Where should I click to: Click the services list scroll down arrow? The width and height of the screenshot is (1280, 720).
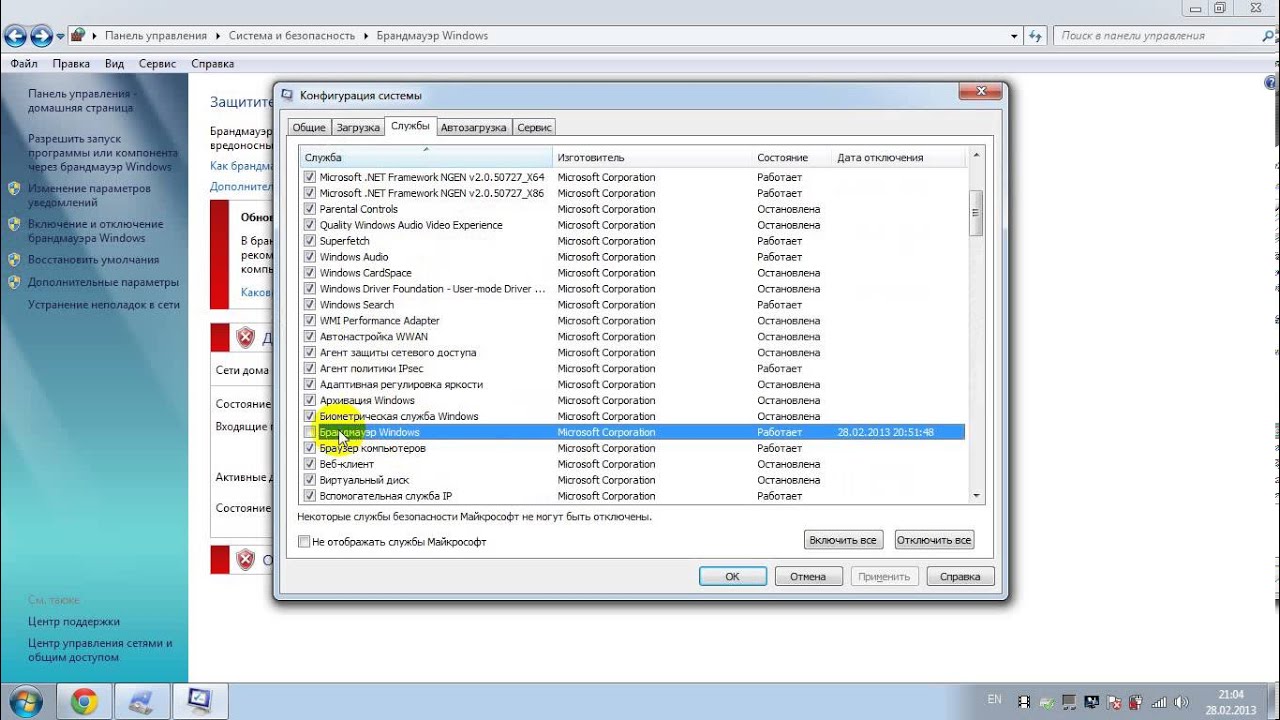pyautogui.click(x=977, y=496)
